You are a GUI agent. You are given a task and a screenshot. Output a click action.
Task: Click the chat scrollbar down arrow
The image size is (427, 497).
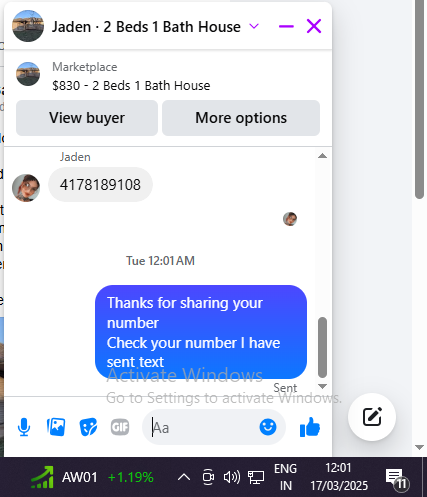pyautogui.click(x=322, y=386)
